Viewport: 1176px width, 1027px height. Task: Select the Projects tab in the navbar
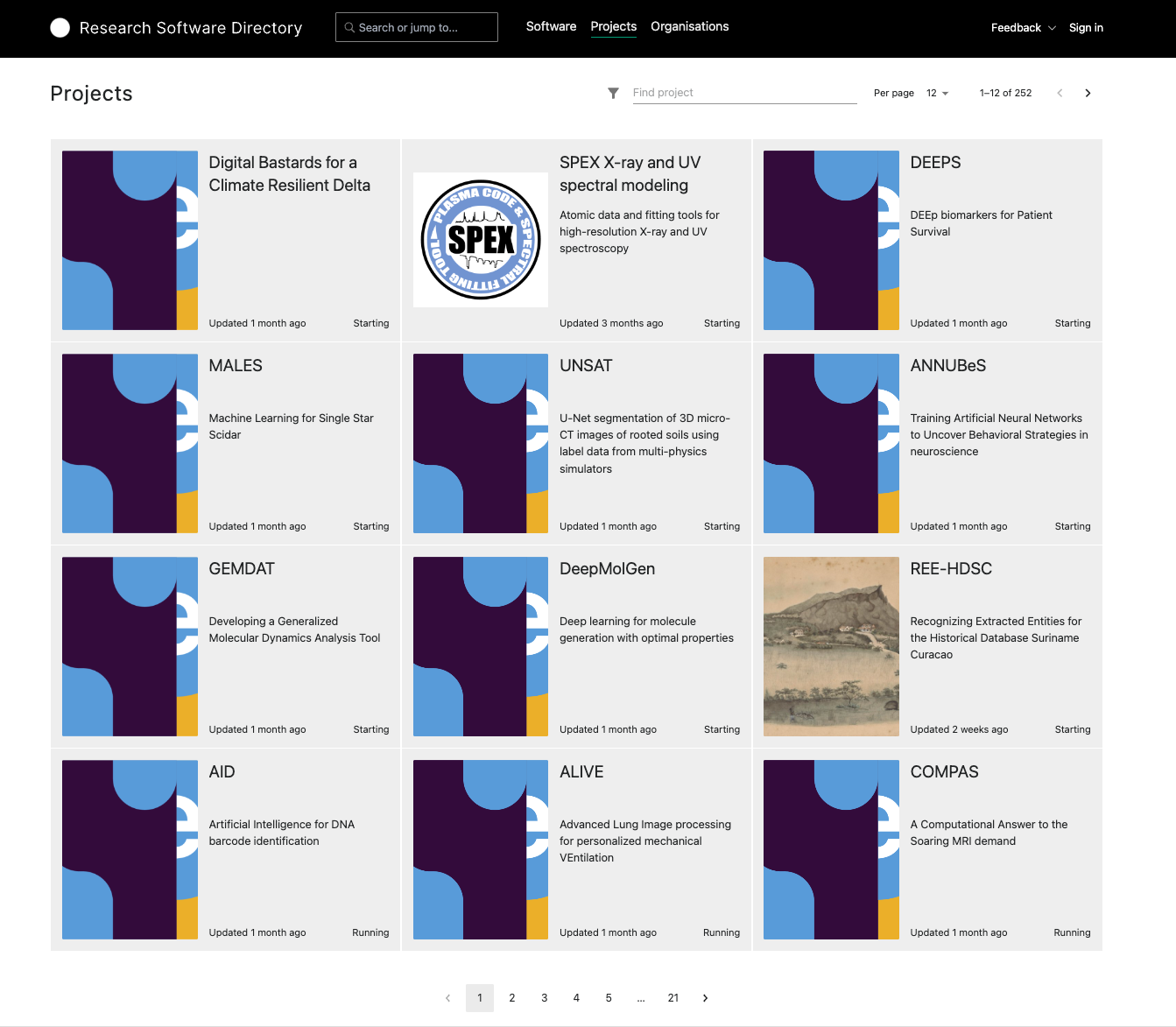coord(613,26)
